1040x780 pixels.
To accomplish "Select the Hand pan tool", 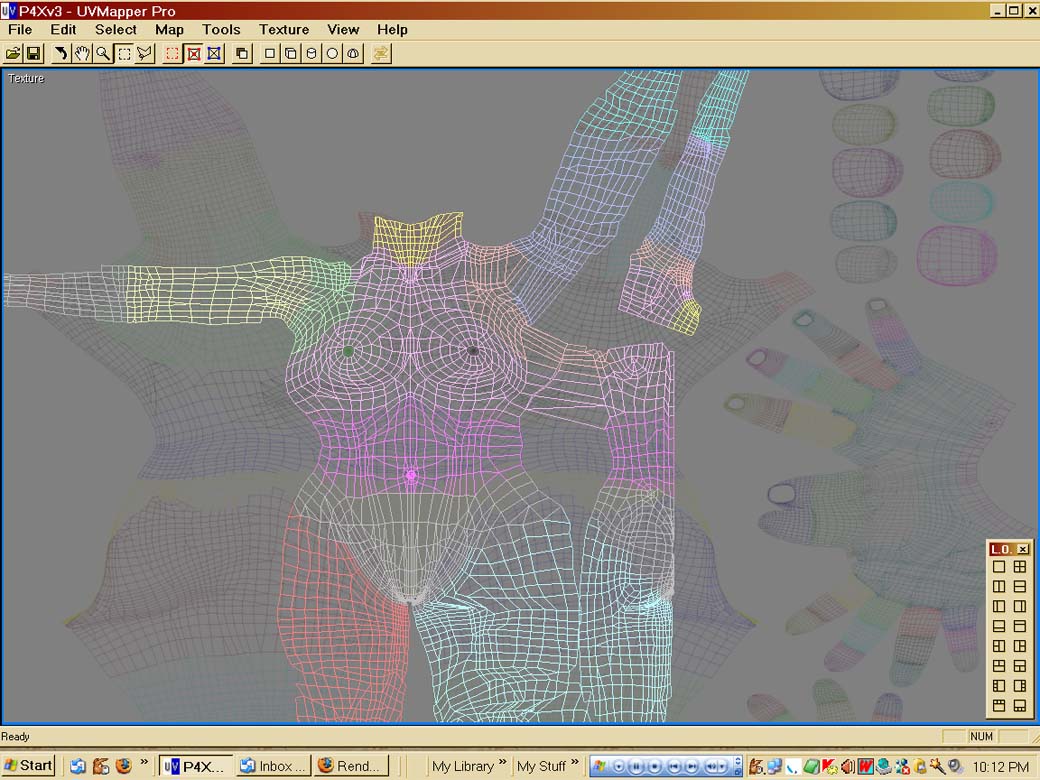I will (82, 53).
